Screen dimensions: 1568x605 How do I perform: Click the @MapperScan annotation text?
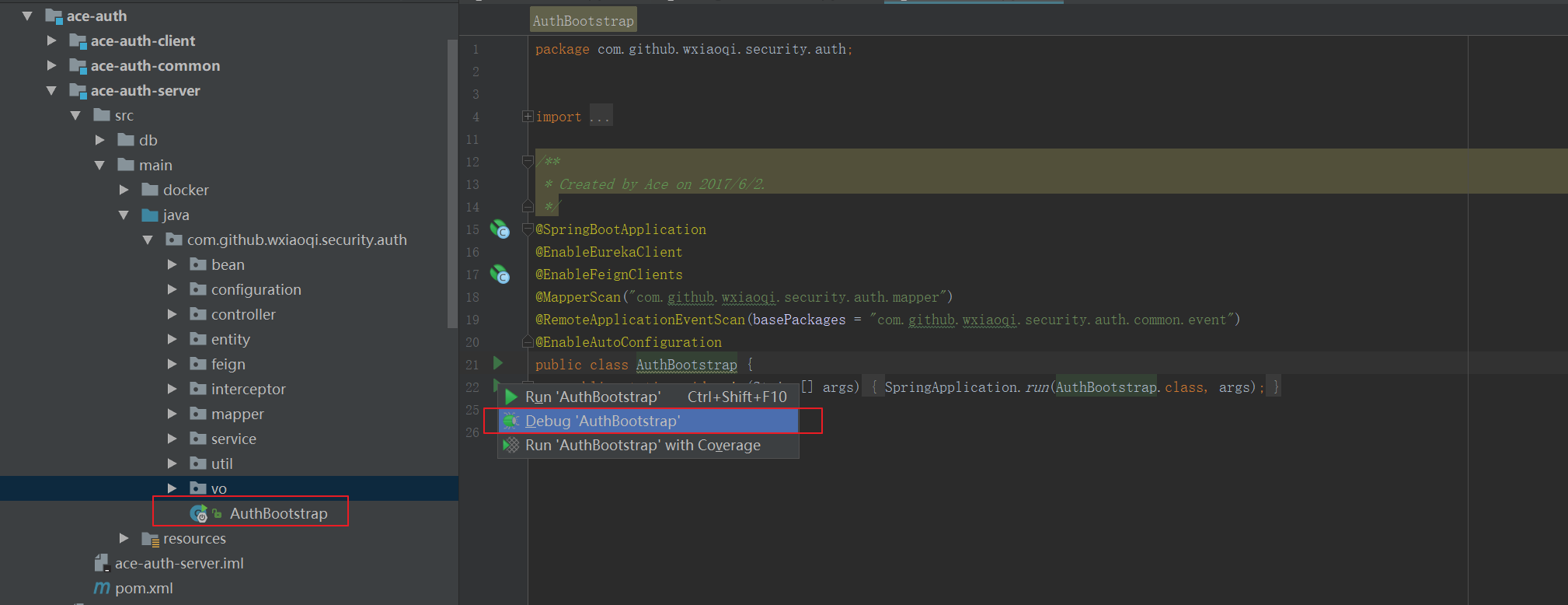(x=577, y=297)
